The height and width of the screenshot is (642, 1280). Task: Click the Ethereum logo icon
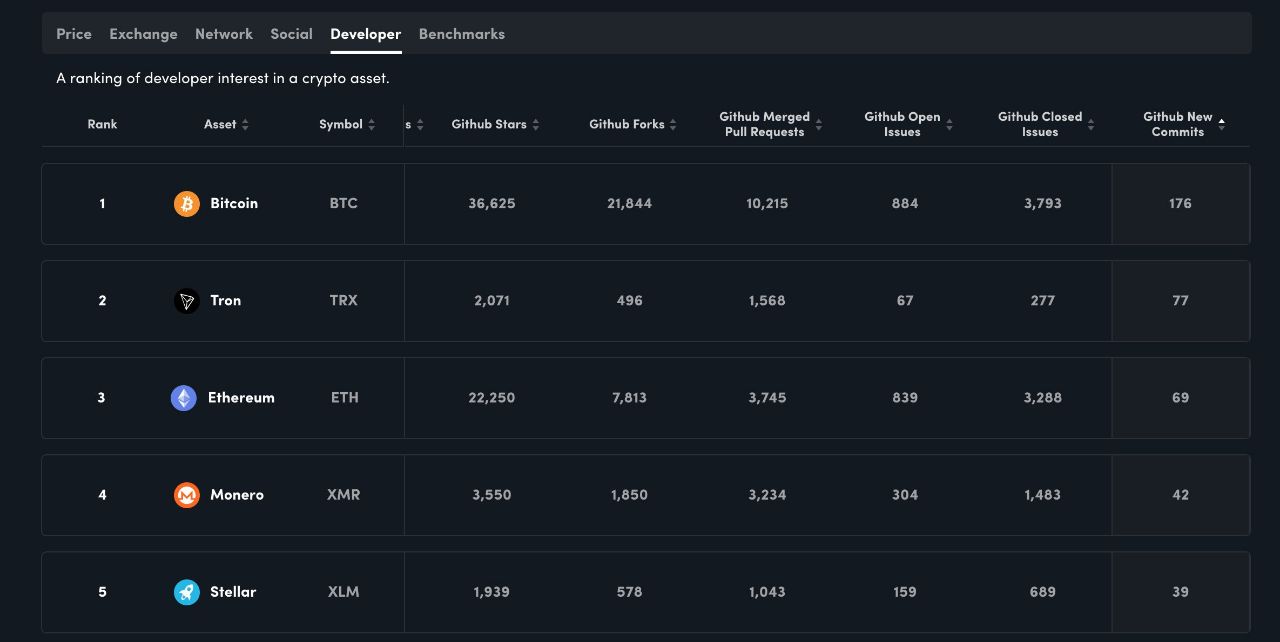(x=184, y=398)
